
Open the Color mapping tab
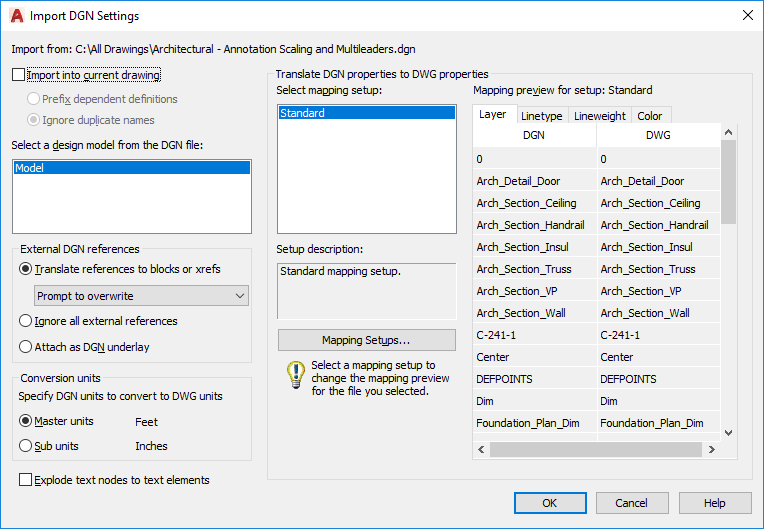tap(650, 116)
